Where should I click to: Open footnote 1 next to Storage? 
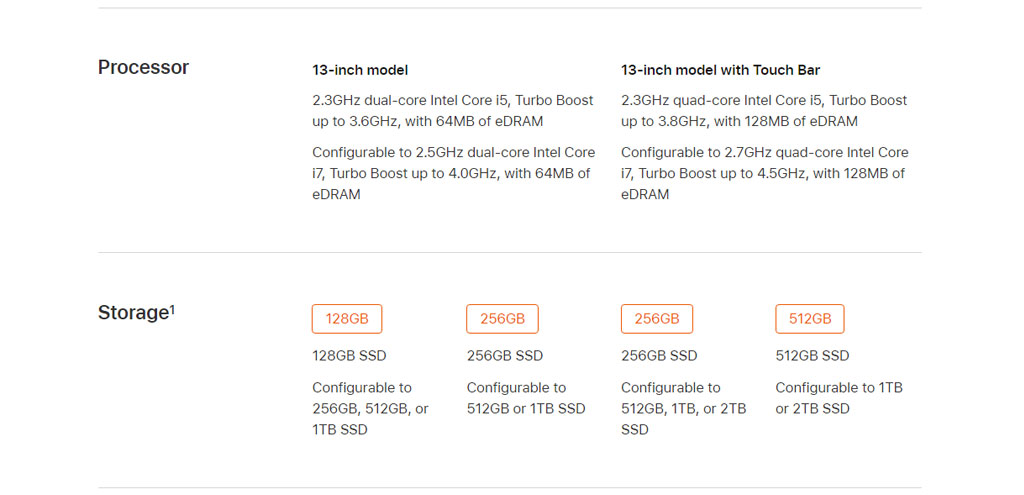(172, 309)
